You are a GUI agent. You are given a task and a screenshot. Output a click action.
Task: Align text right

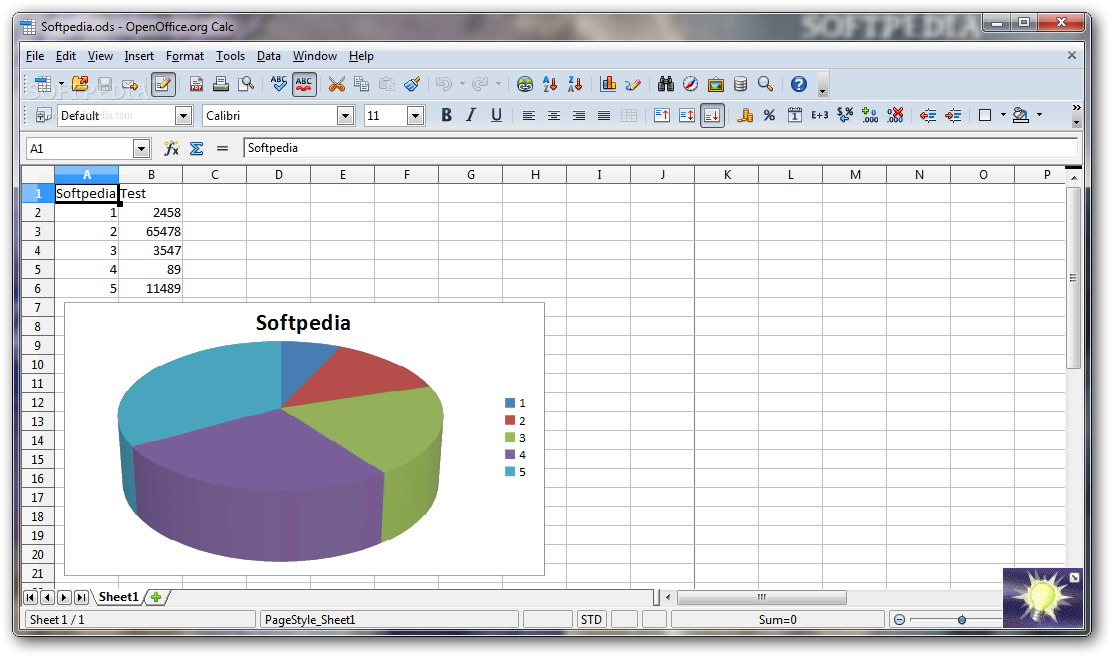point(579,115)
